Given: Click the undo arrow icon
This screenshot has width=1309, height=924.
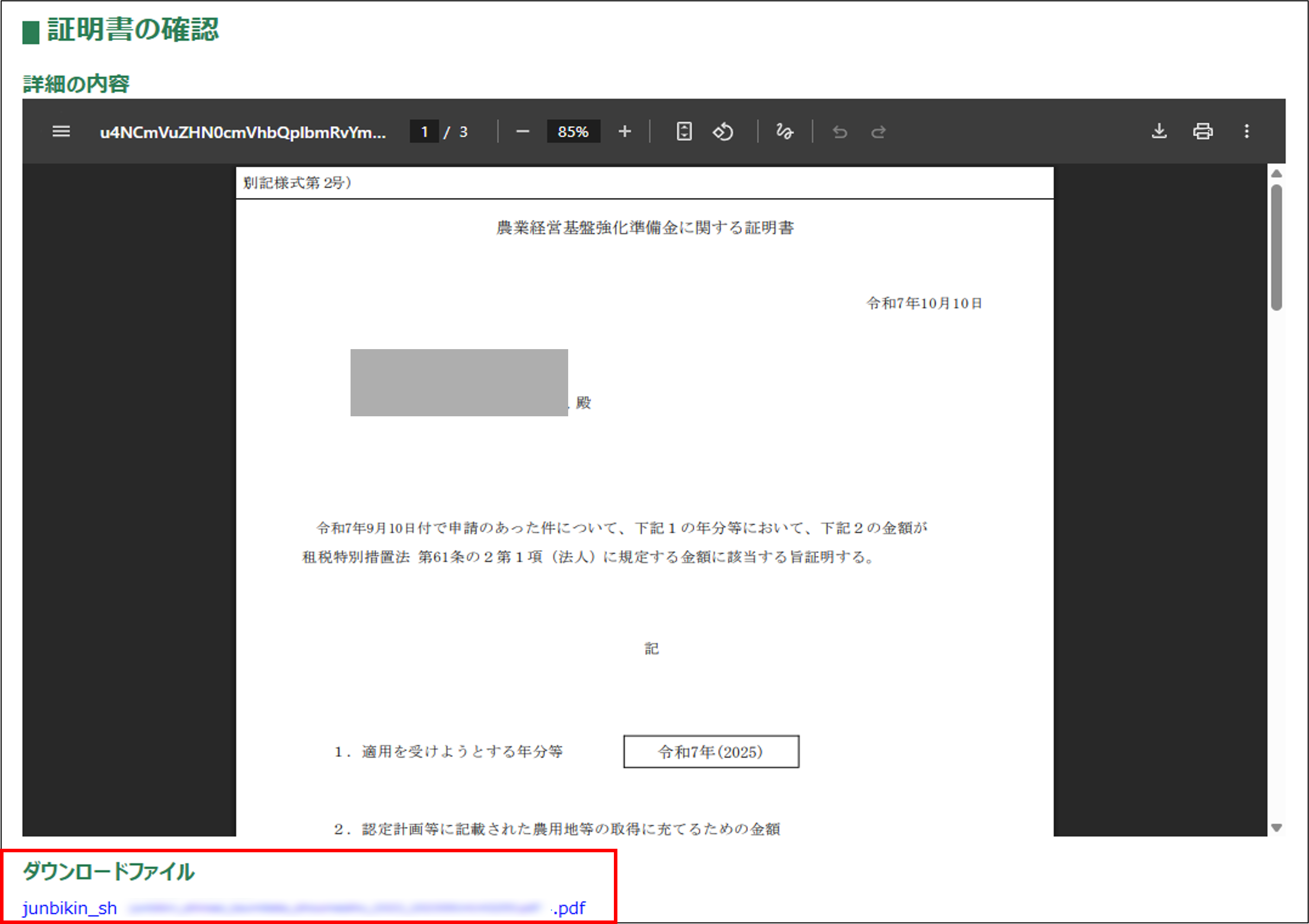Looking at the screenshot, I should click(x=840, y=132).
